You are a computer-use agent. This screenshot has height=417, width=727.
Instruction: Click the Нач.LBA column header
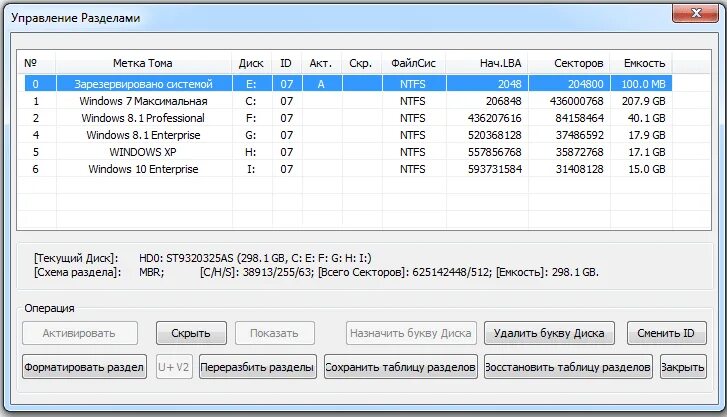[487, 63]
